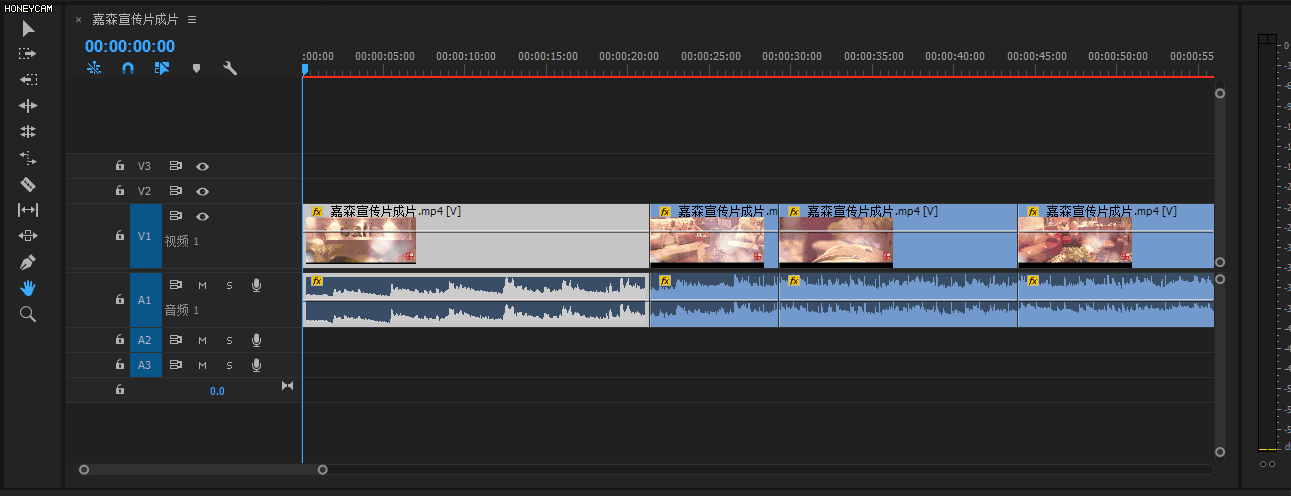The height and width of the screenshot is (496, 1291).
Task: Solo the A2 audio track
Action: coord(229,340)
